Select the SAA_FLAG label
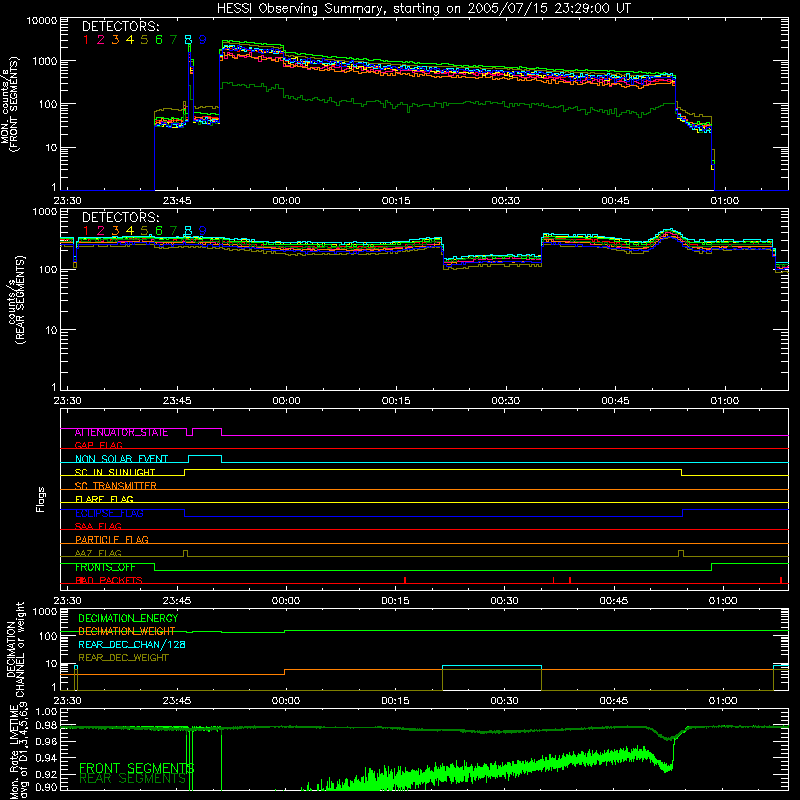 click(98, 526)
